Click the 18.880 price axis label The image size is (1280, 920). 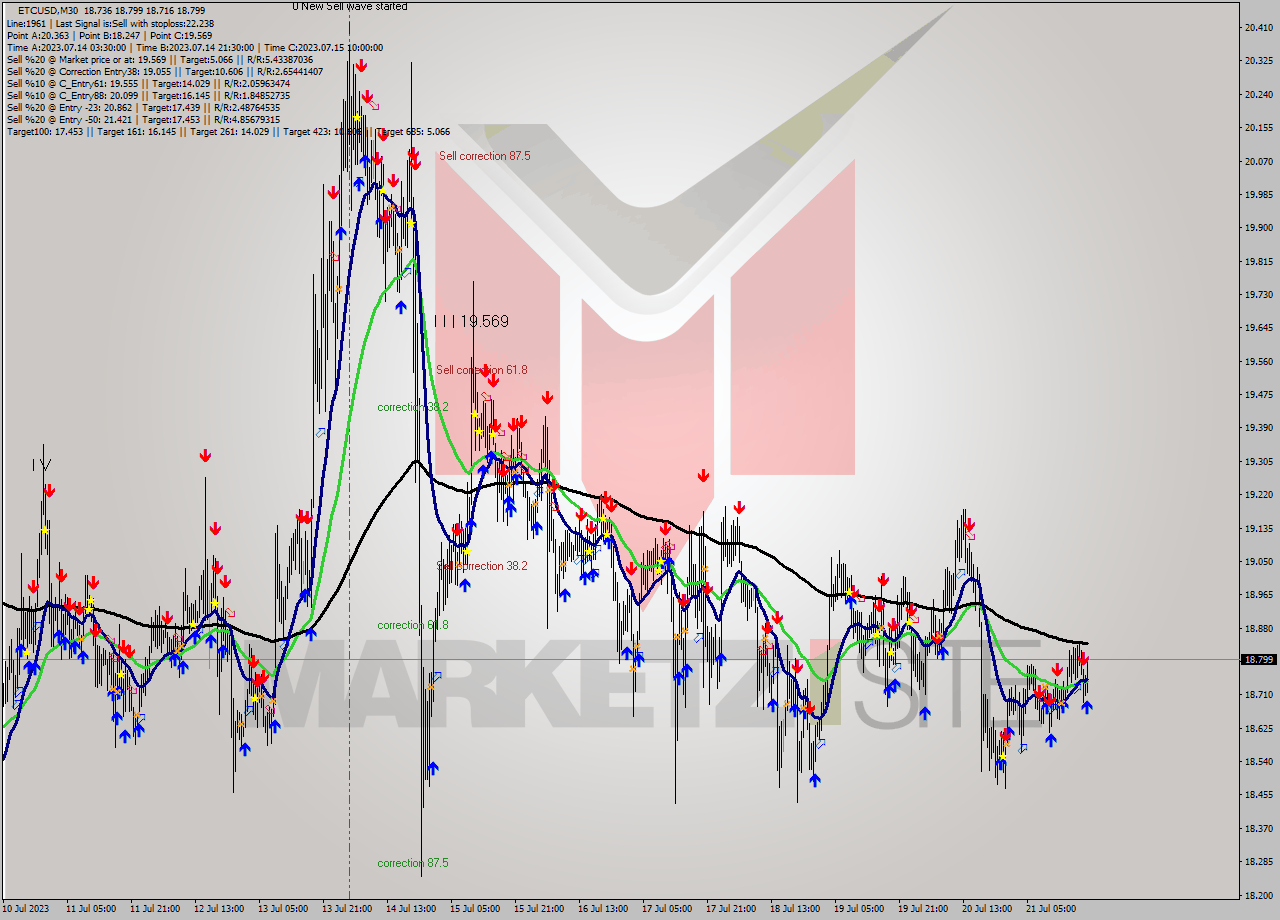[1258, 627]
